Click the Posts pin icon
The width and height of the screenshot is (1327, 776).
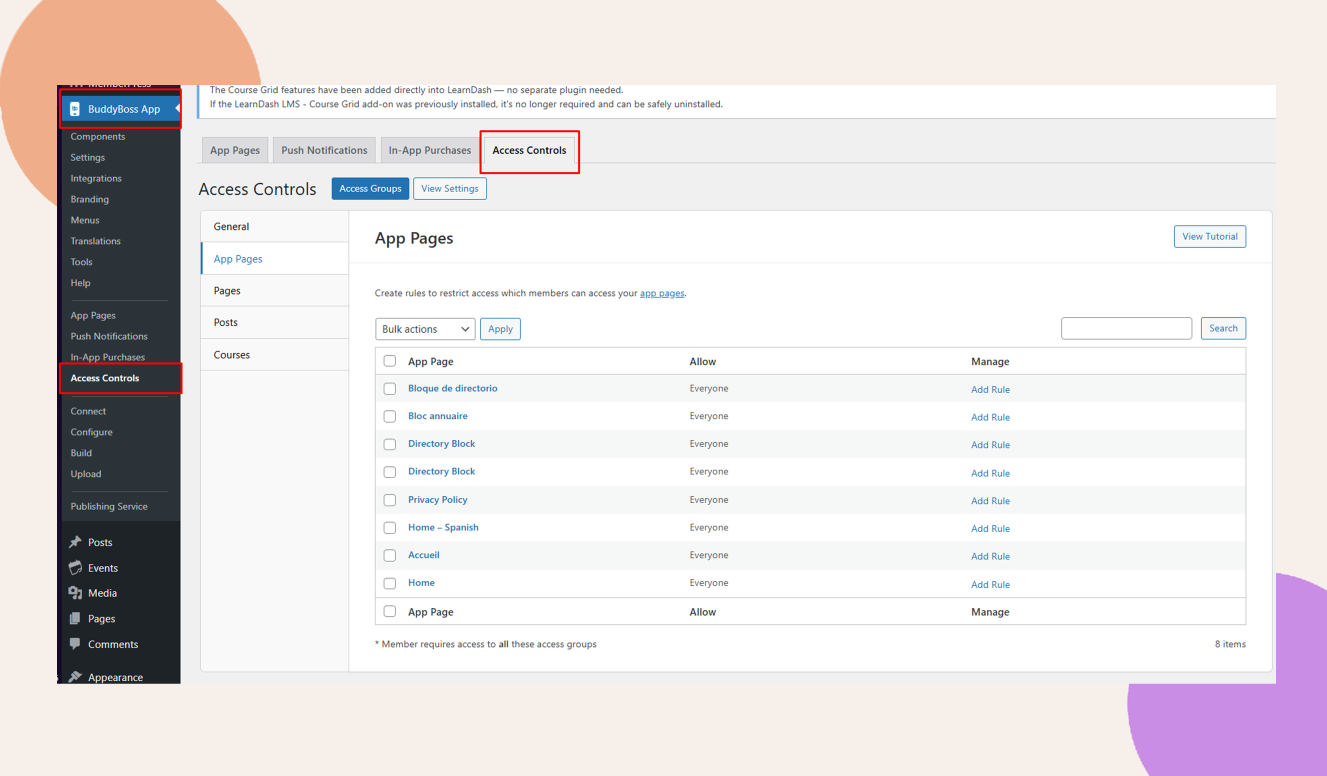pos(75,542)
